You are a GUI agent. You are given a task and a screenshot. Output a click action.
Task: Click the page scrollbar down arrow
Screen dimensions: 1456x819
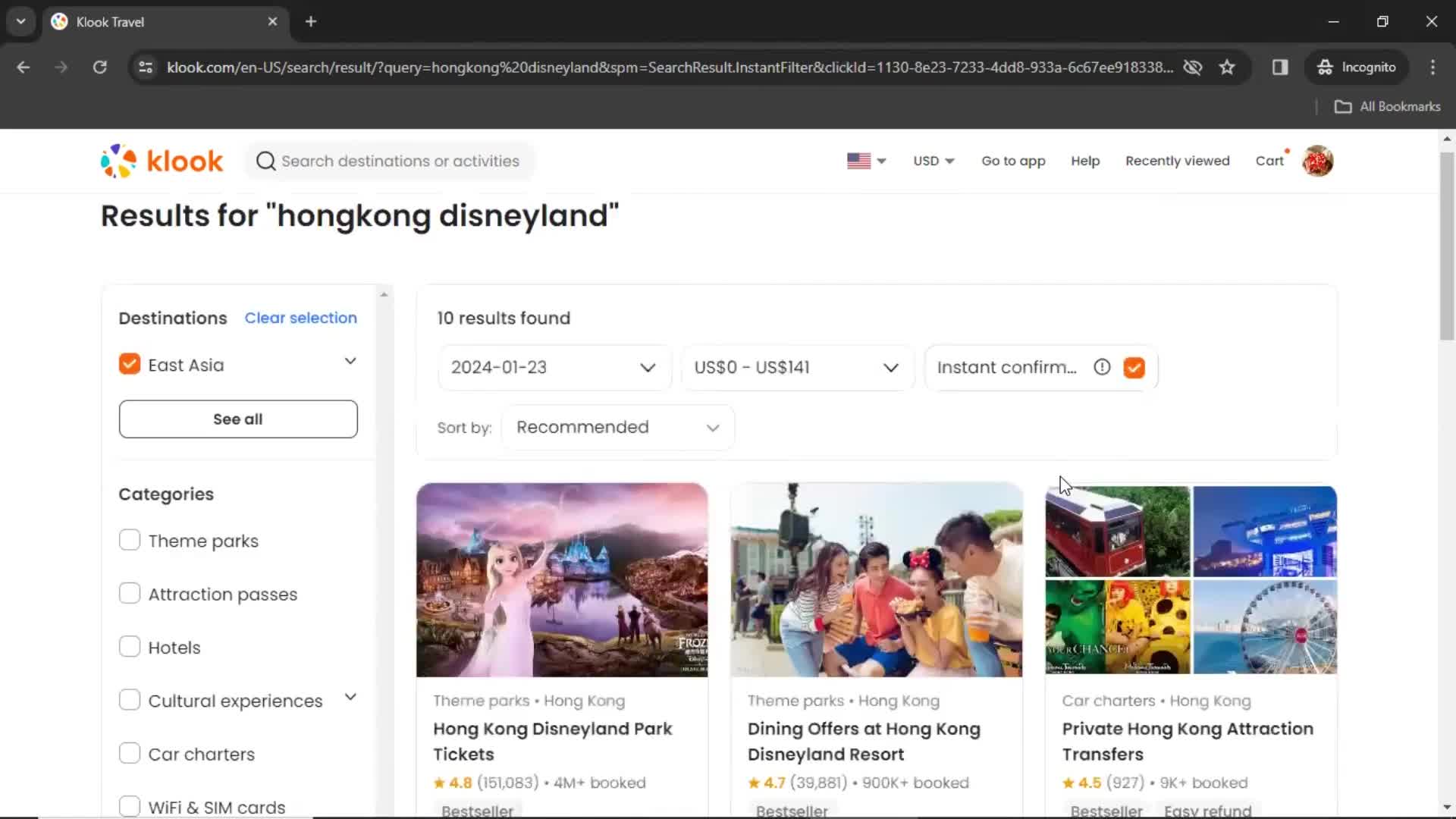[x=1447, y=808]
